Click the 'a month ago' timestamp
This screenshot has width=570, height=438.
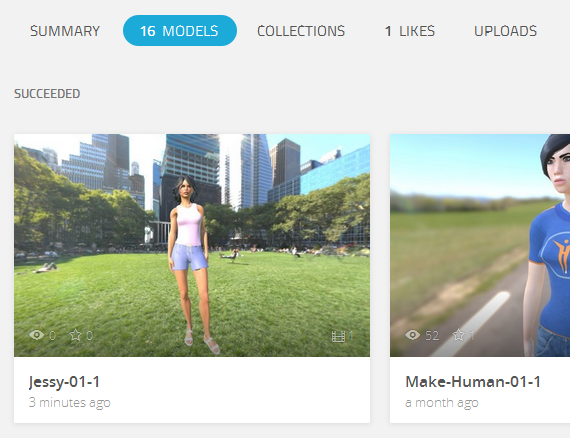pos(442,402)
